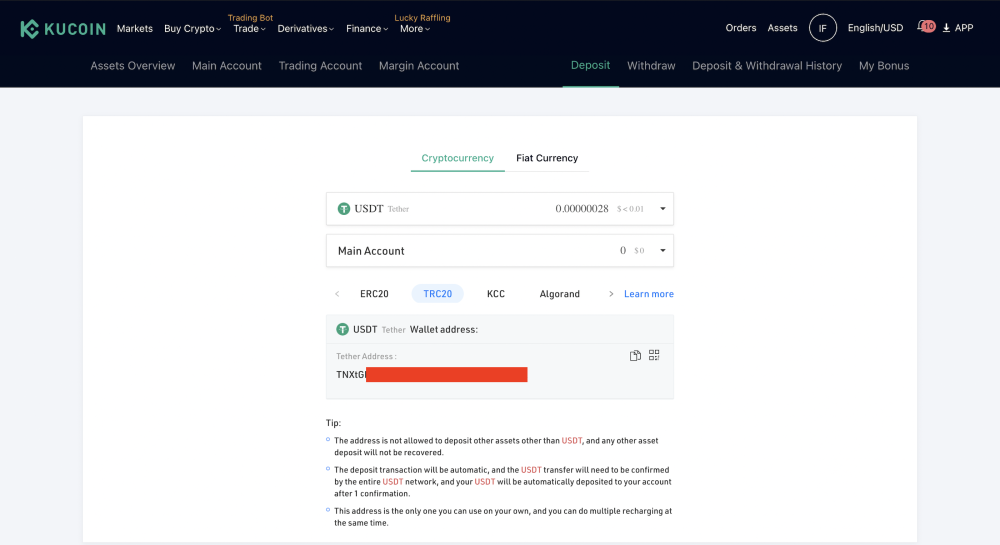Show next network options arrow
This screenshot has width=1000, height=545.
611,294
